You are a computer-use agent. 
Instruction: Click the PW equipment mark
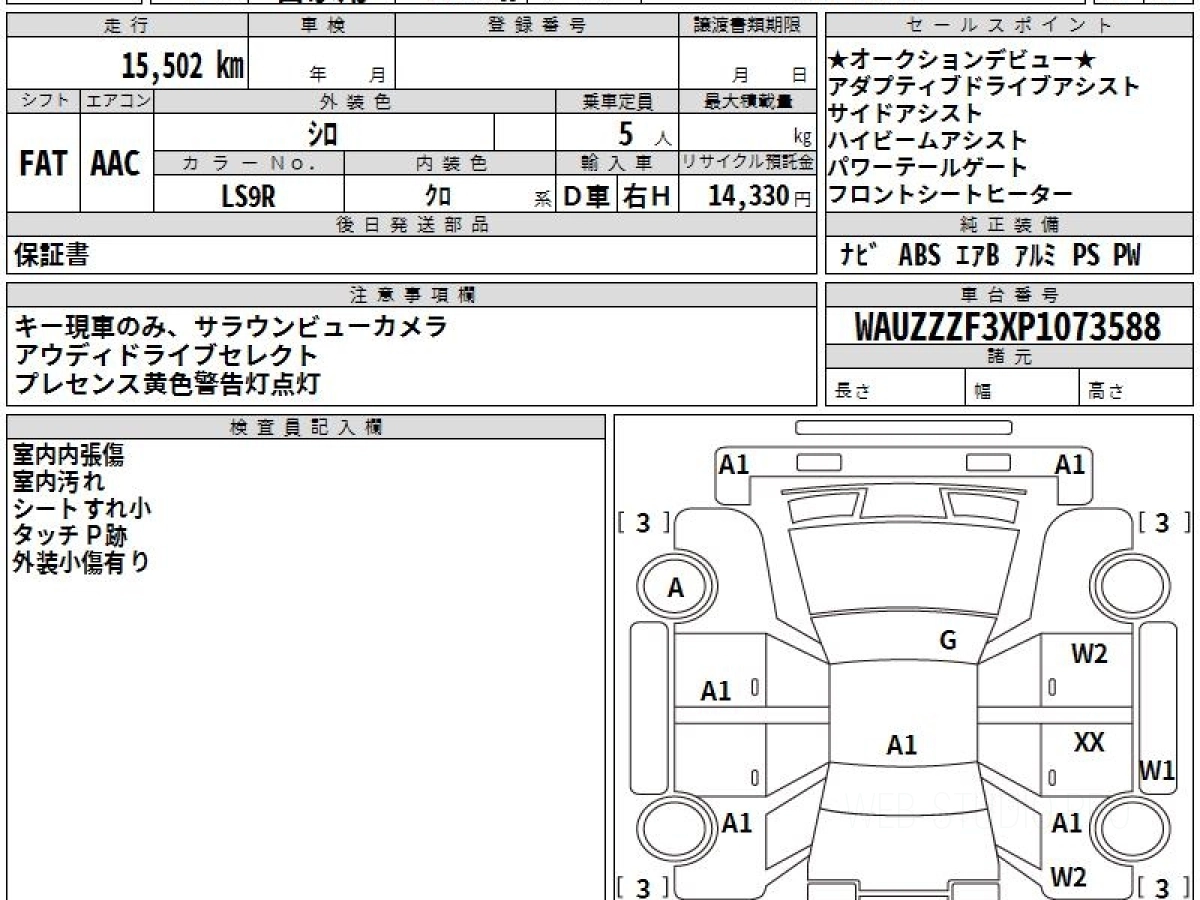pos(1125,256)
